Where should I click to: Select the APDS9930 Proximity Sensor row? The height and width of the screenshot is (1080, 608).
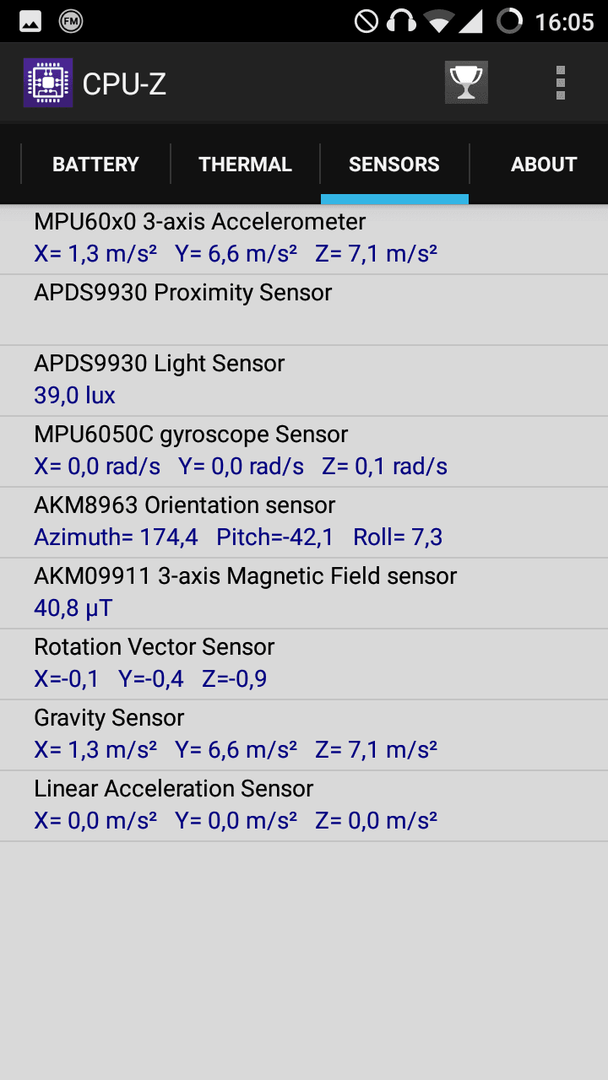coord(304,309)
